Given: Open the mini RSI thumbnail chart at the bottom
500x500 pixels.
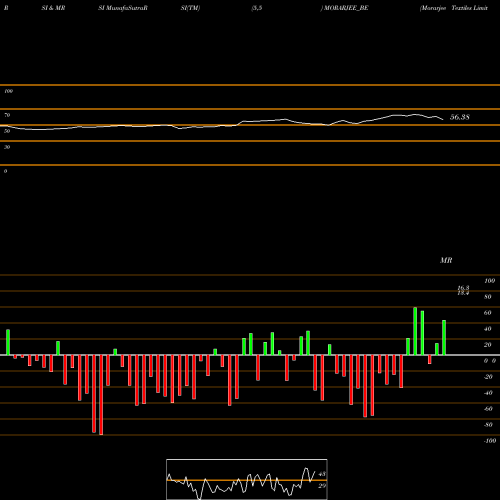Looking at the screenshot, I should [x=247, y=479].
